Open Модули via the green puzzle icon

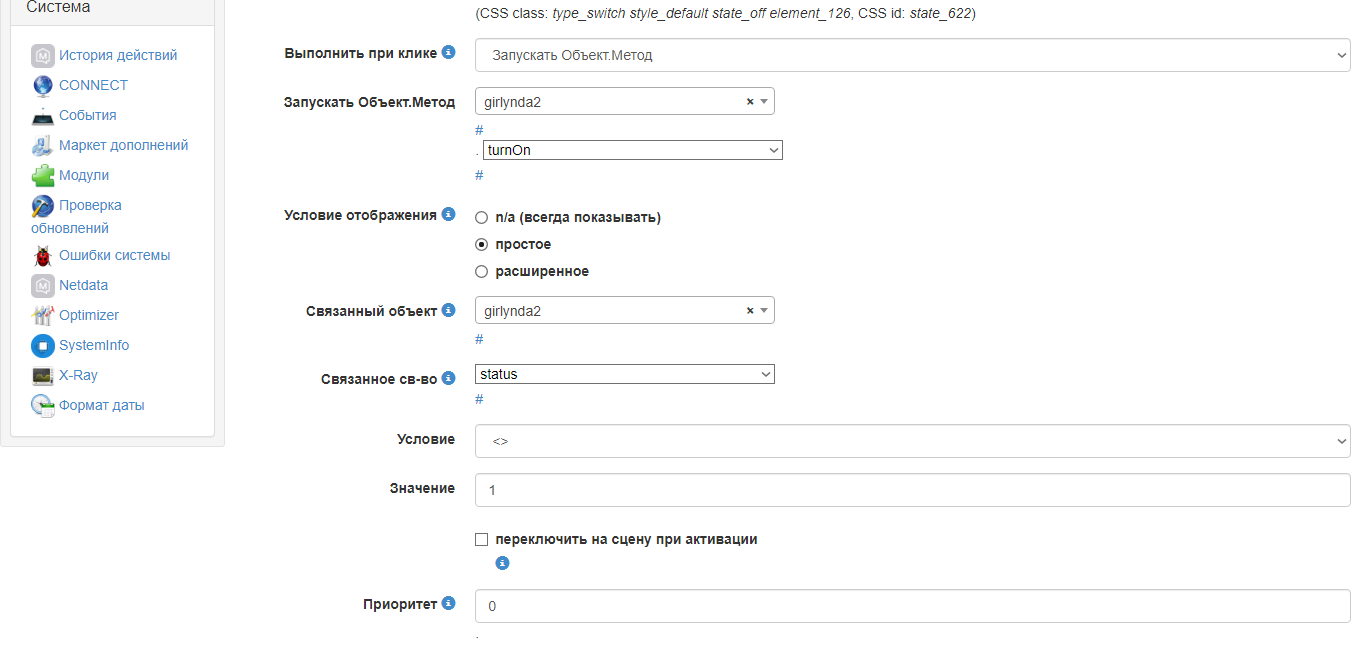point(42,175)
